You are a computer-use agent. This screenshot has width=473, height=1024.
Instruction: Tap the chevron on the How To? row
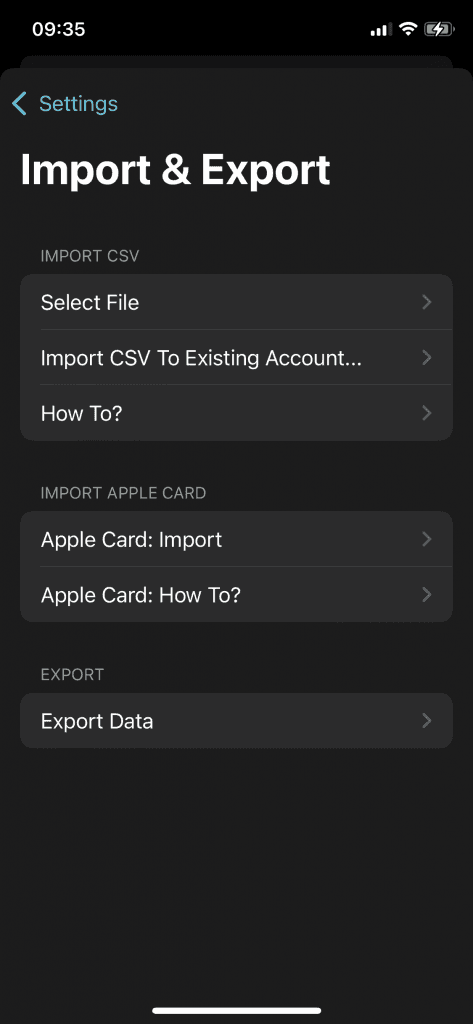(427, 413)
